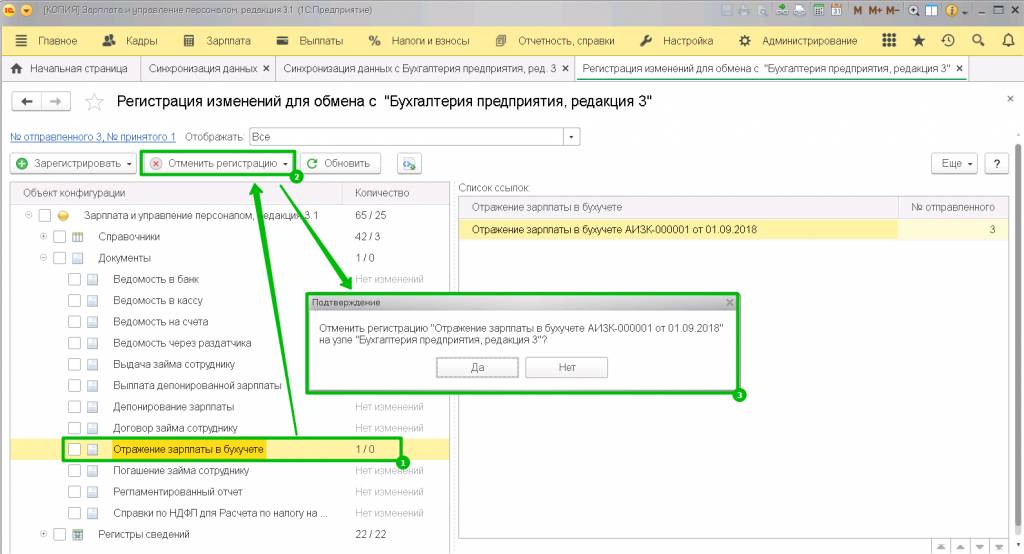
Task: Open the notifications bell
Action: 1008,41
